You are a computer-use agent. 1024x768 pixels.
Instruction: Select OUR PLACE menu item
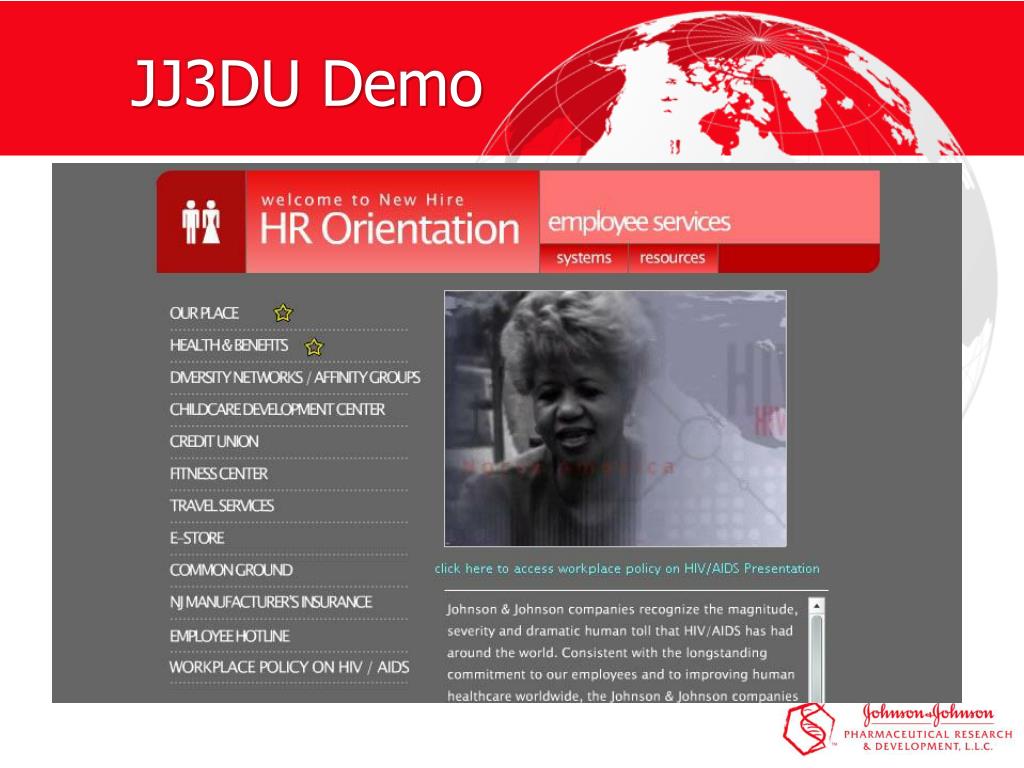[x=204, y=313]
